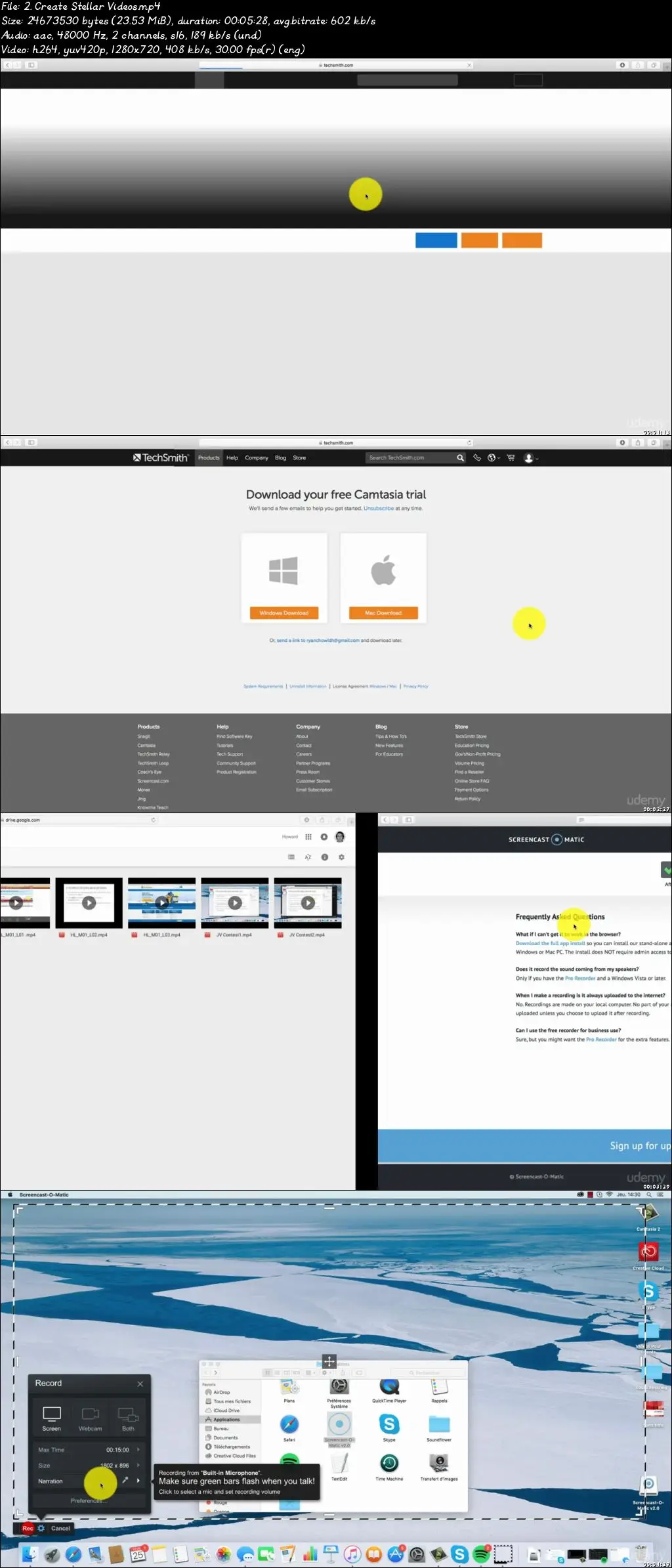Click the TechSmith logo
Screen dimensions: 672x1568
tap(161, 457)
